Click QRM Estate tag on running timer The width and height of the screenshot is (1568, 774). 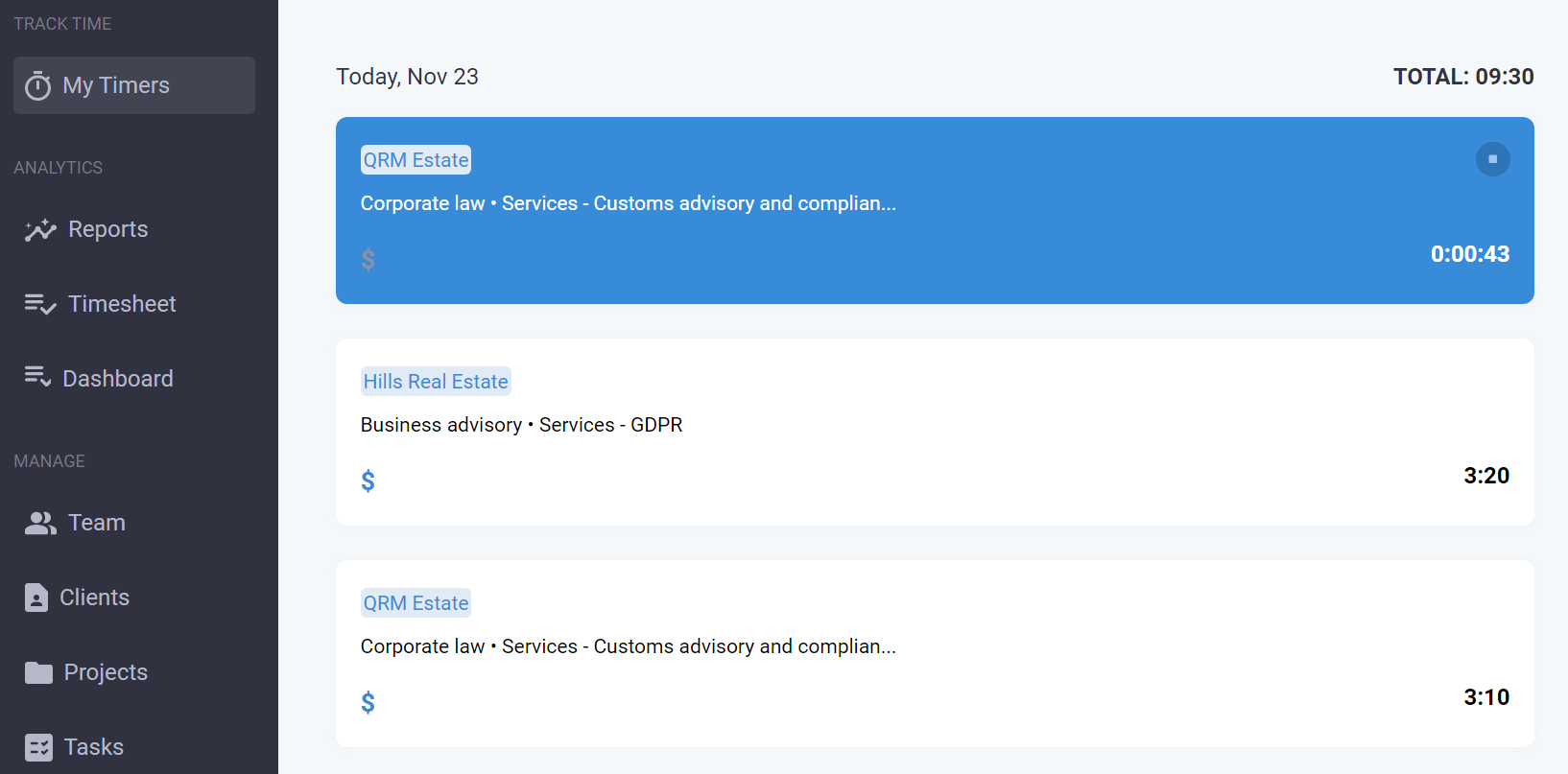tap(416, 160)
